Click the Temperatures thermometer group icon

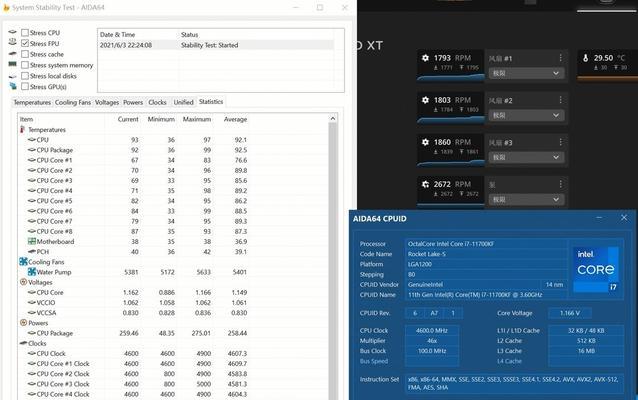point(22,129)
